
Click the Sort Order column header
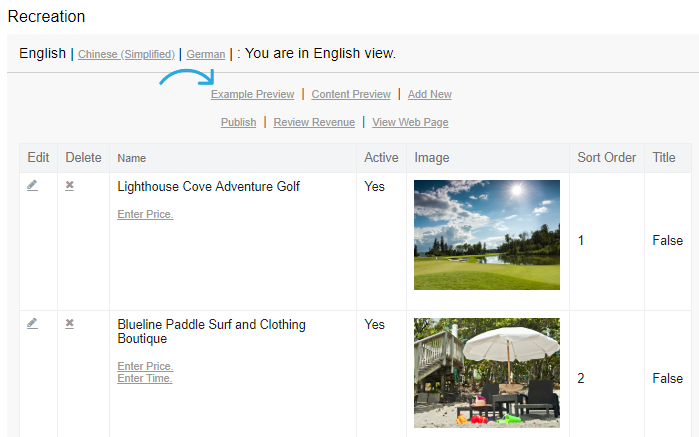(607, 157)
